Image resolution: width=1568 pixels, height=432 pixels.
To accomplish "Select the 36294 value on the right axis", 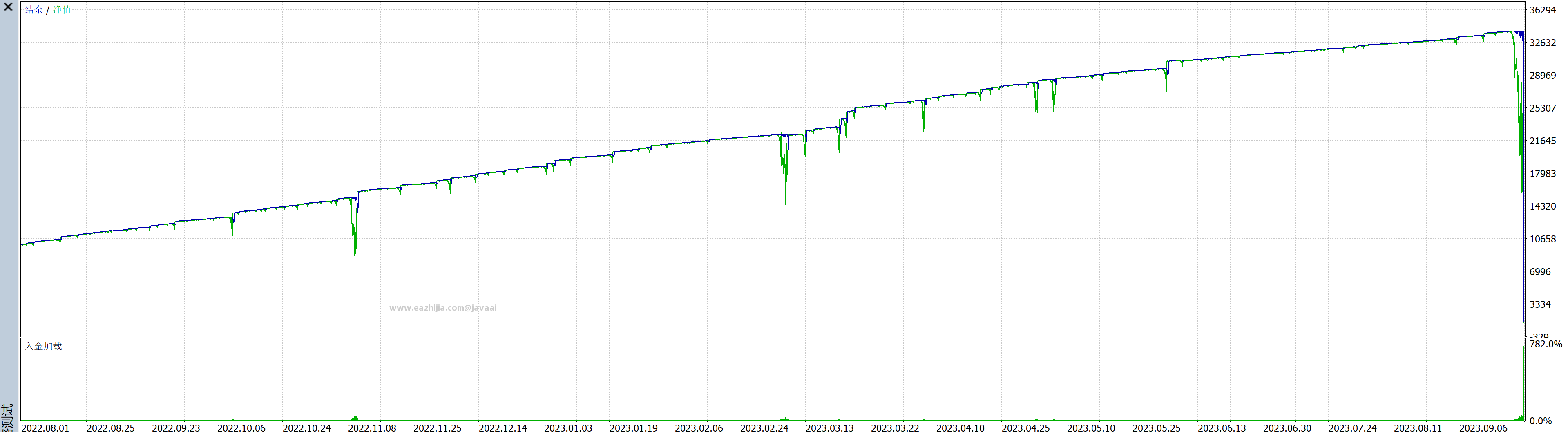I will click(x=1542, y=10).
